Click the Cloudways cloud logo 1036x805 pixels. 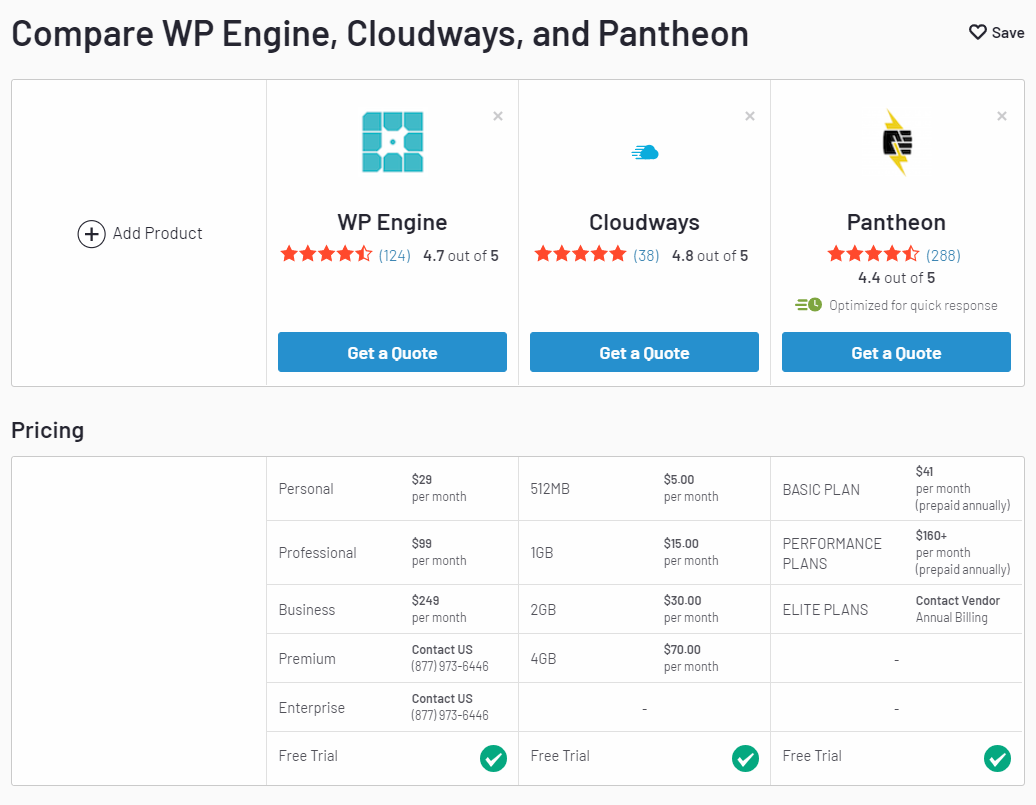[x=645, y=152]
